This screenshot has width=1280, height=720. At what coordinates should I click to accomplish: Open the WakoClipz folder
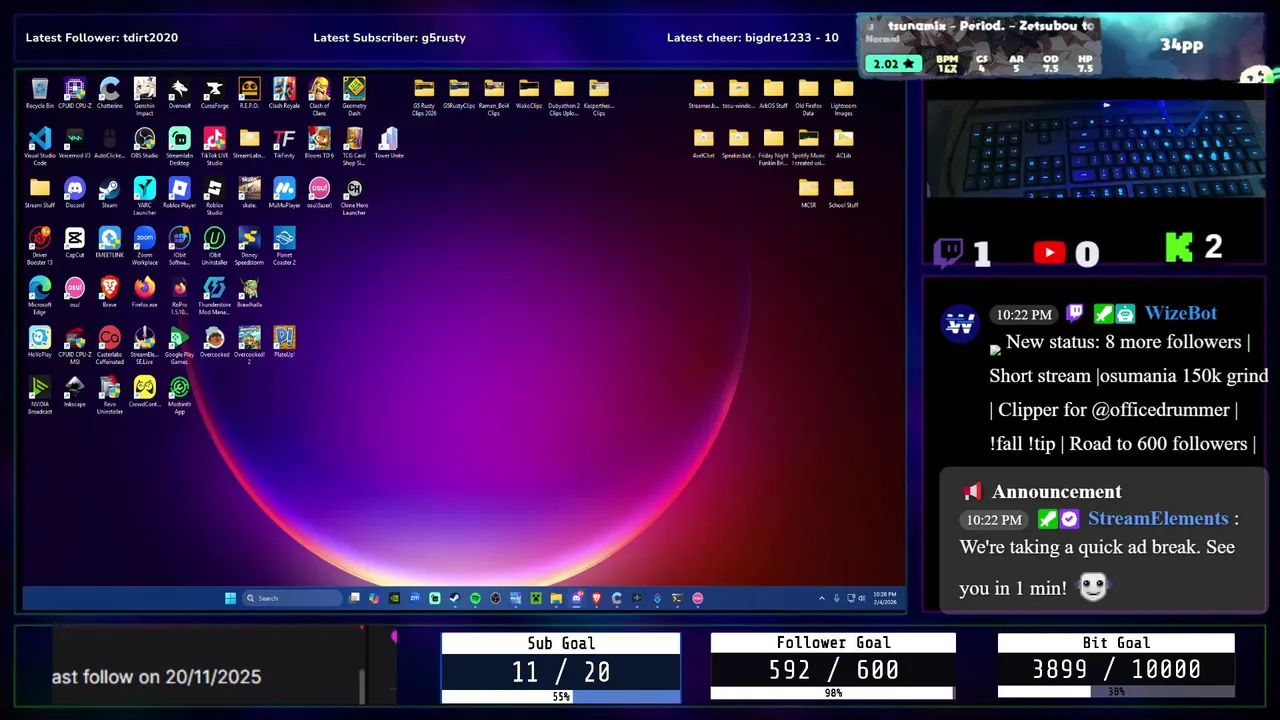coord(529,92)
